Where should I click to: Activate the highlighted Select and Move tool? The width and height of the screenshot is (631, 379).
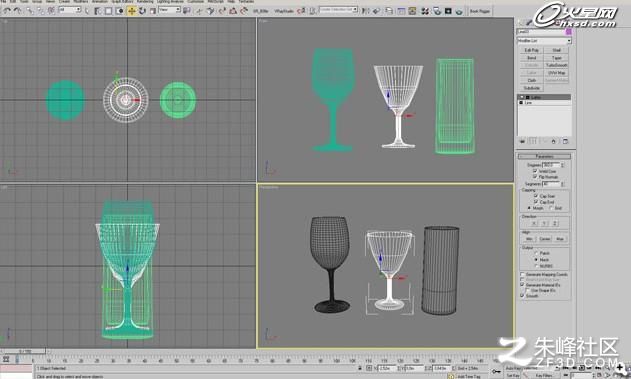[x=131, y=11]
